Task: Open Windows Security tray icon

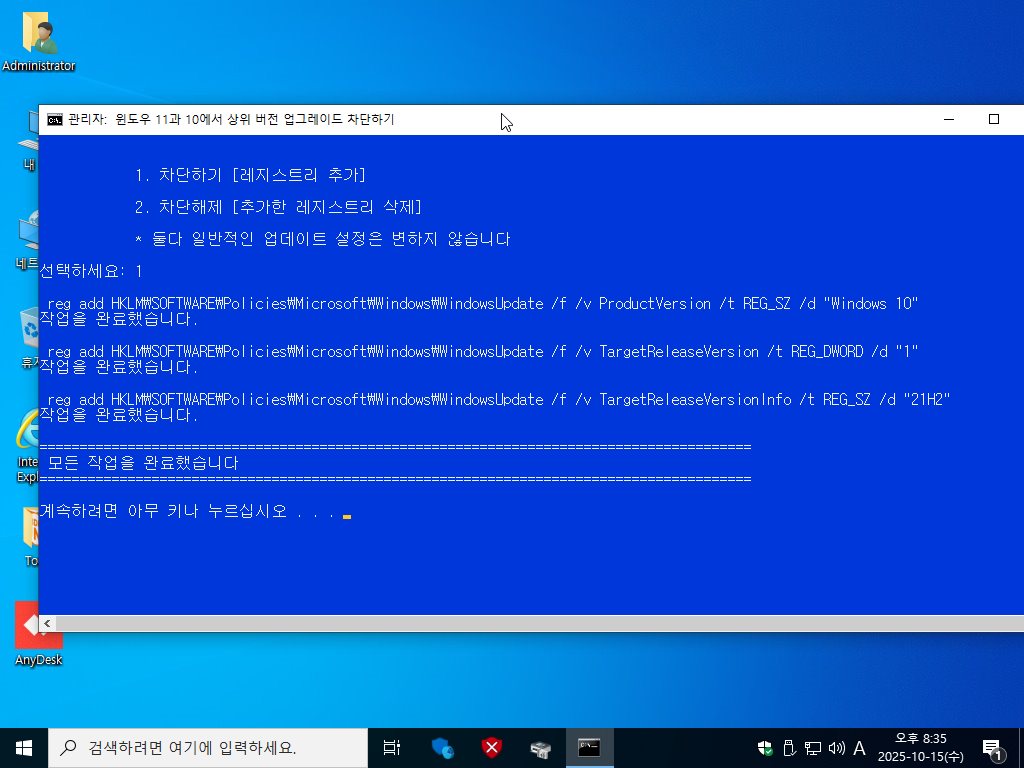Action: [x=765, y=748]
